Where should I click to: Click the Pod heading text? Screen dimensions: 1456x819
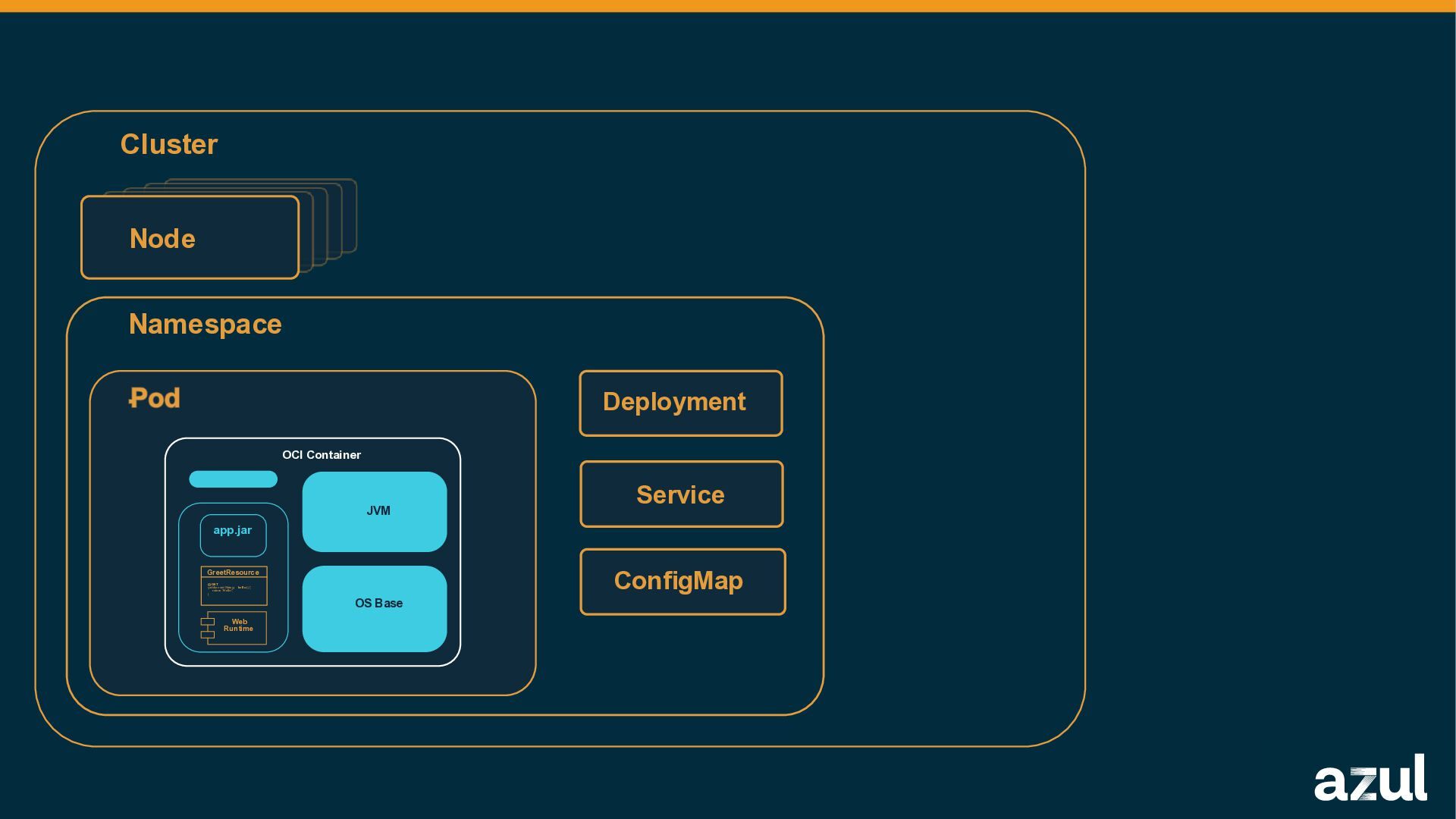point(155,398)
